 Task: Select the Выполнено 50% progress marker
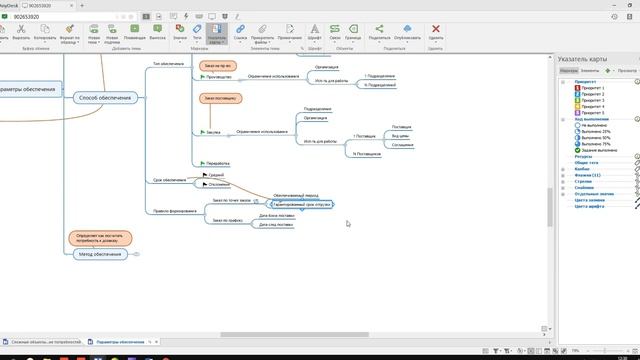577,138
